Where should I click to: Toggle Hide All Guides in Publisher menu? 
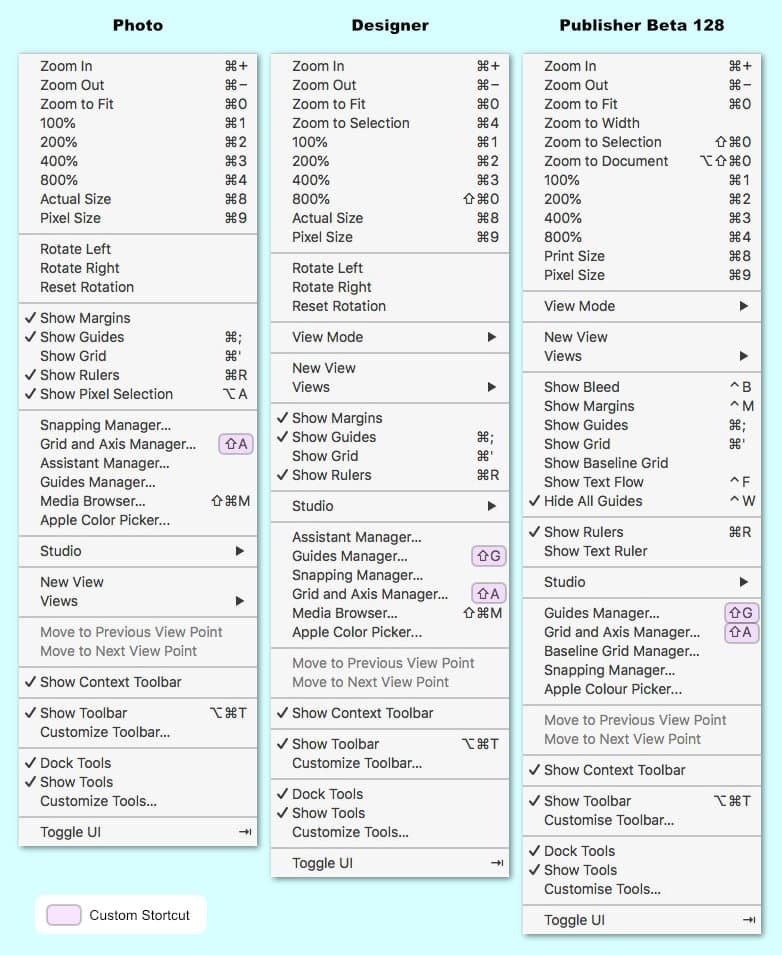click(x=642, y=501)
